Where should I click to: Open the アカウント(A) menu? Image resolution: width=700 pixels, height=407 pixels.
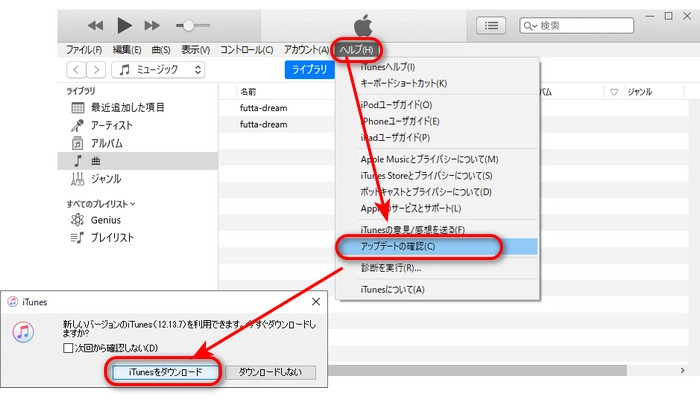[x=306, y=50]
